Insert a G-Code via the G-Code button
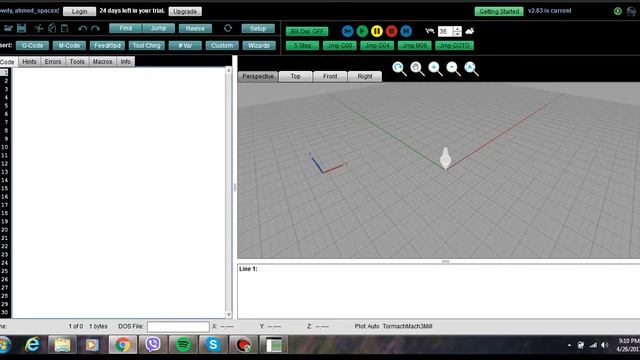Image resolution: width=640 pixels, height=360 pixels. click(33, 45)
